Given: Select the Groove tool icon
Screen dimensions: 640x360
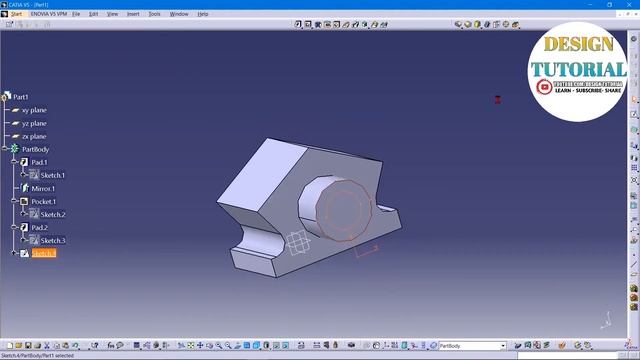Looking at the screenshot, I should (x=327, y=24).
